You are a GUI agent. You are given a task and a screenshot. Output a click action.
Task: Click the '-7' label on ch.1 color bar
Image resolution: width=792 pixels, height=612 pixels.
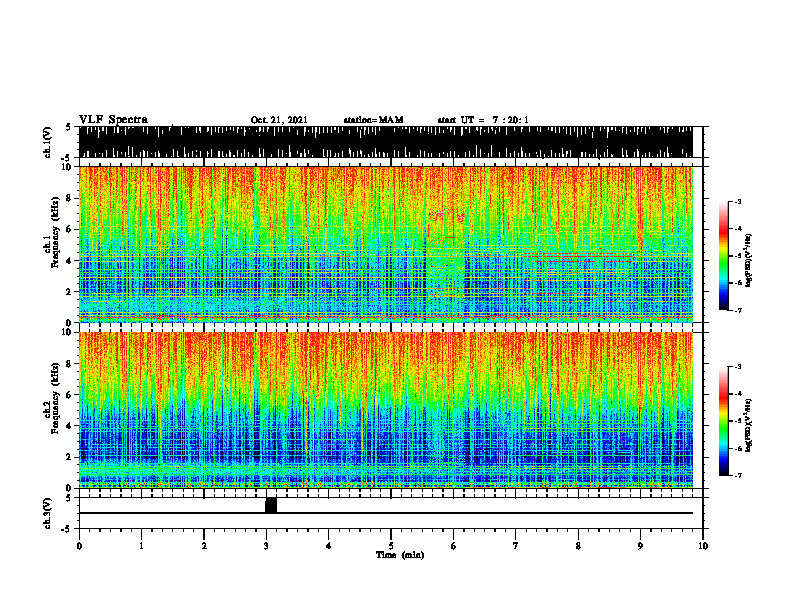[x=738, y=310]
